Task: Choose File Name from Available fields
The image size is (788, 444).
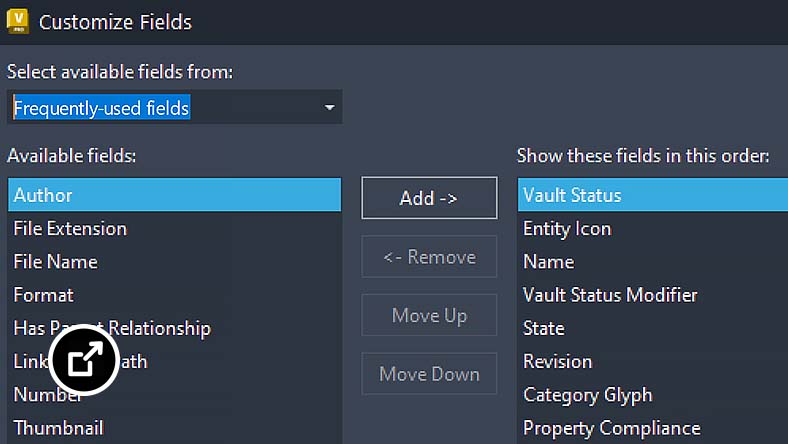Action: pos(174,261)
